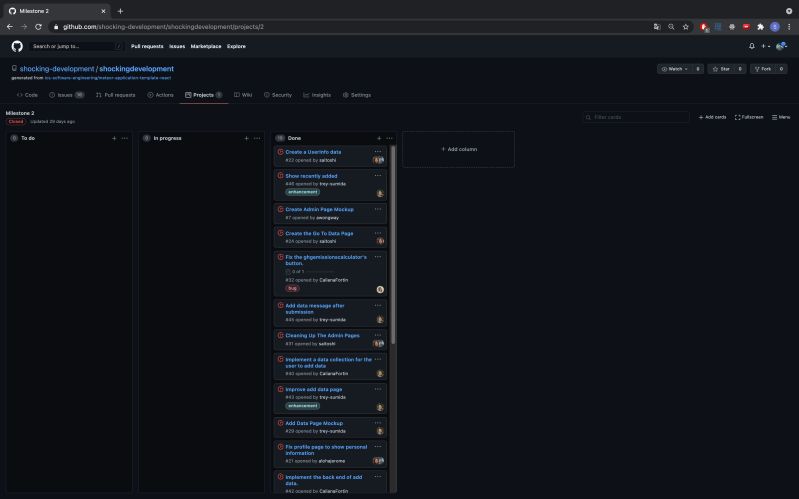Go back with the browser back arrow
This screenshot has height=499, width=799.
click(x=10, y=27)
